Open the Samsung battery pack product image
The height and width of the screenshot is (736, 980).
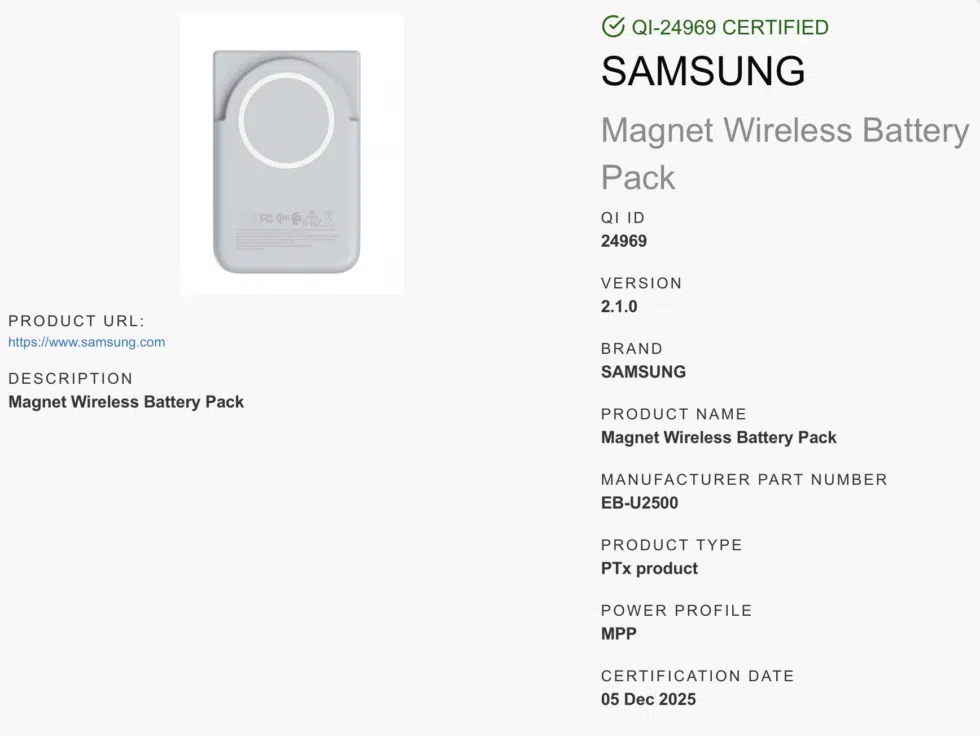coord(292,155)
